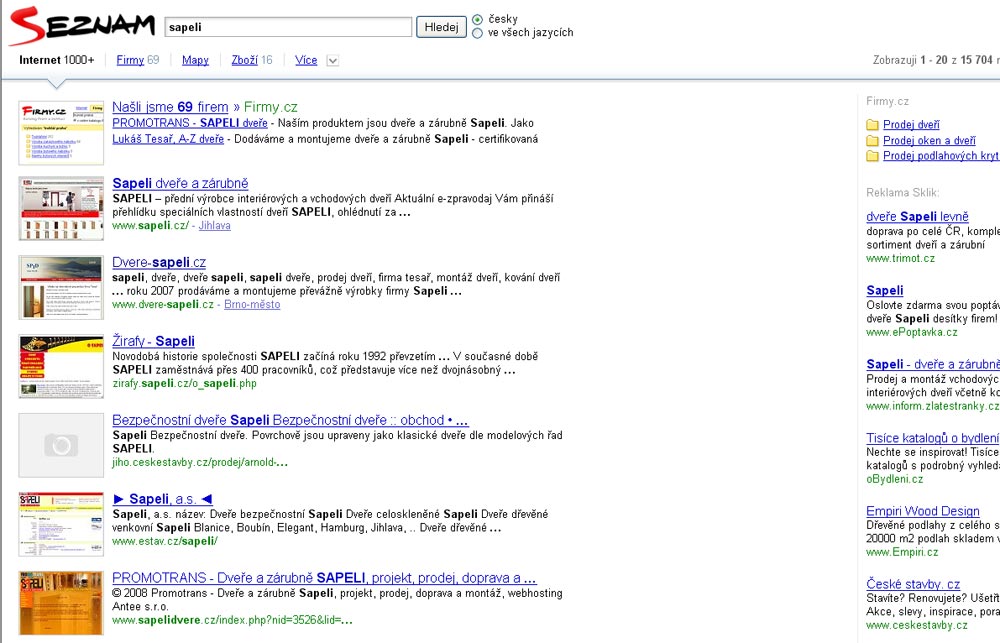Open thumbnail for Žirafy - Sapeli result
Screen dimensions: 1000x643
(61, 367)
